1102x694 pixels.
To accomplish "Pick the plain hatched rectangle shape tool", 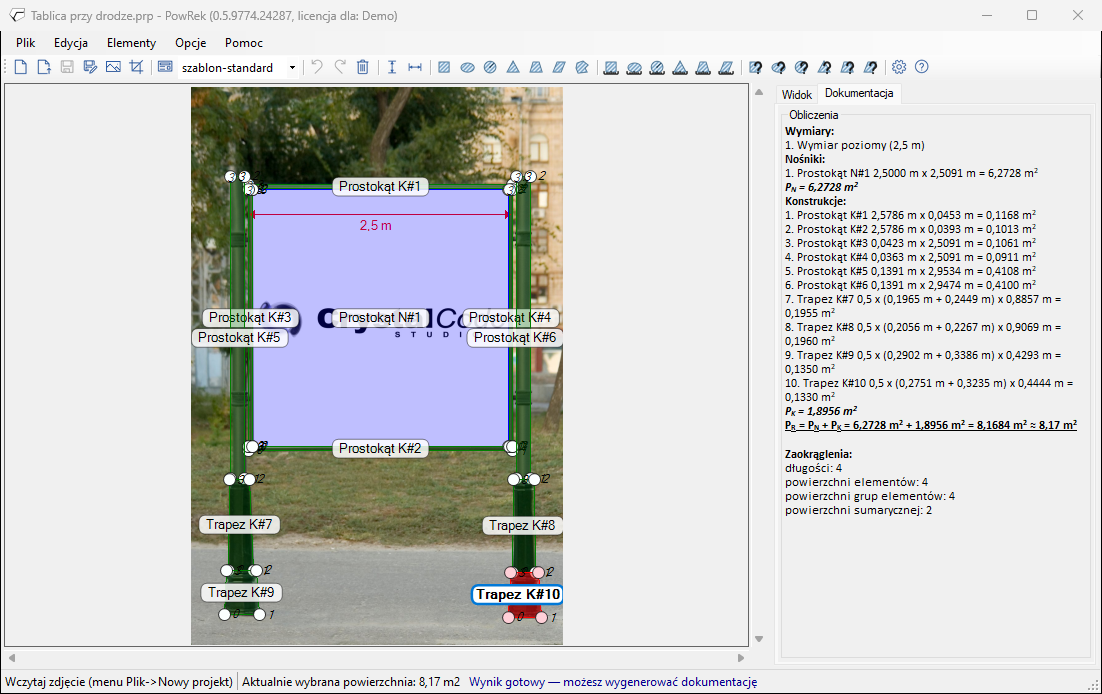I will point(444,68).
